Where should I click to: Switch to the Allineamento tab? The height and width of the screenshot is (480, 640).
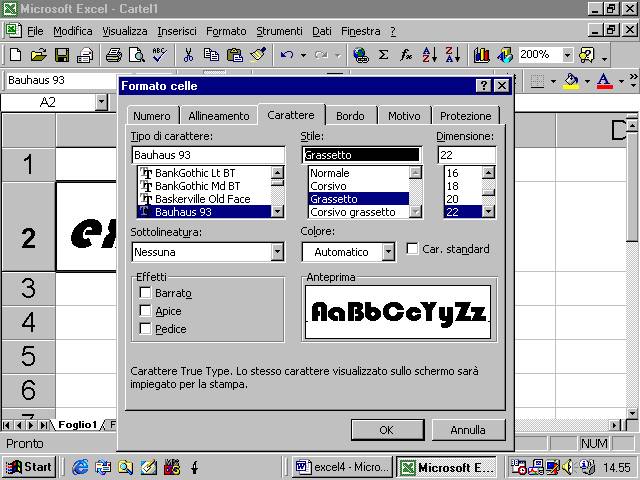click(x=219, y=116)
